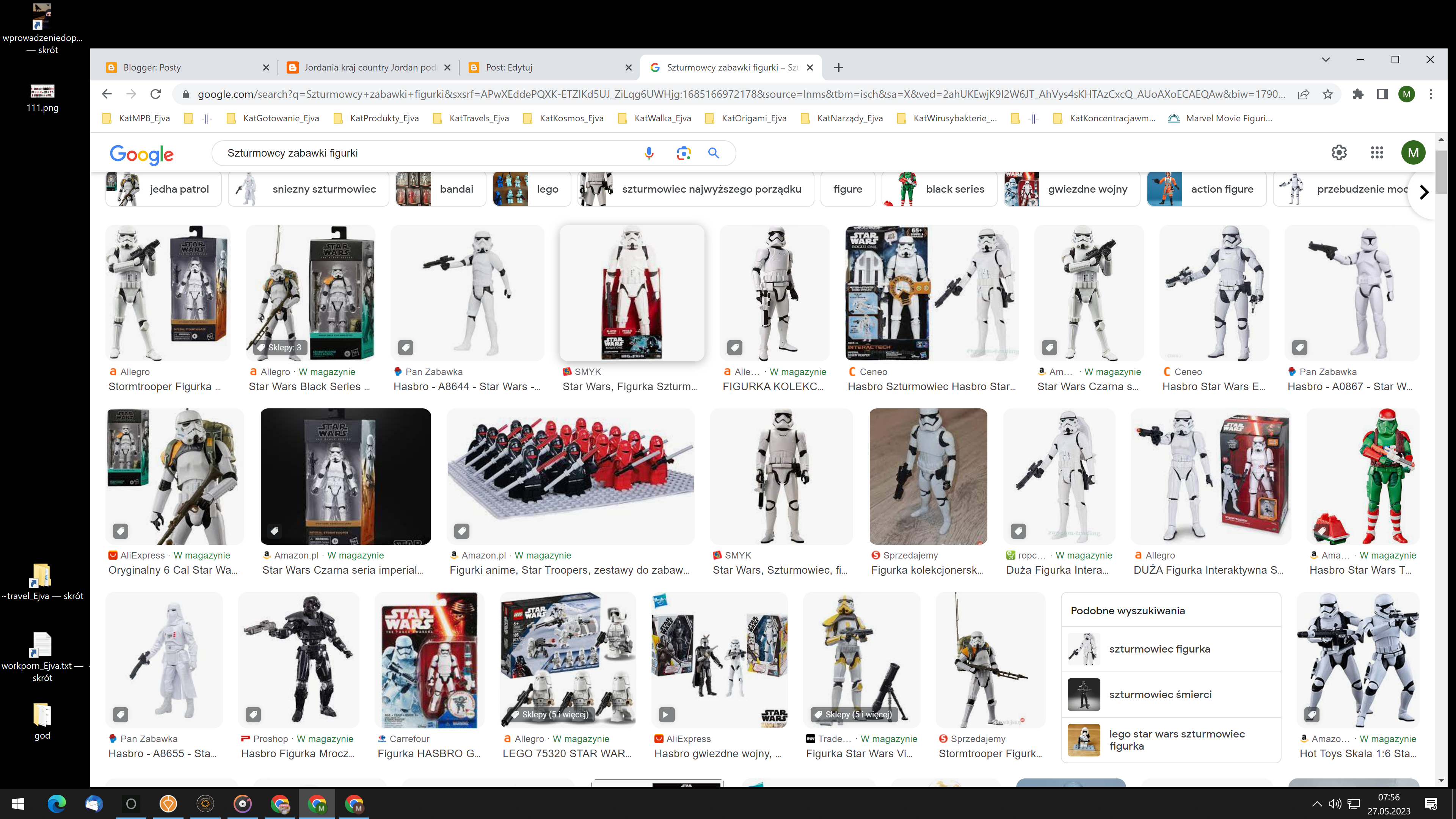This screenshot has height=819, width=1456.
Task: Open Chrome extensions puzzle icon
Action: (1358, 94)
